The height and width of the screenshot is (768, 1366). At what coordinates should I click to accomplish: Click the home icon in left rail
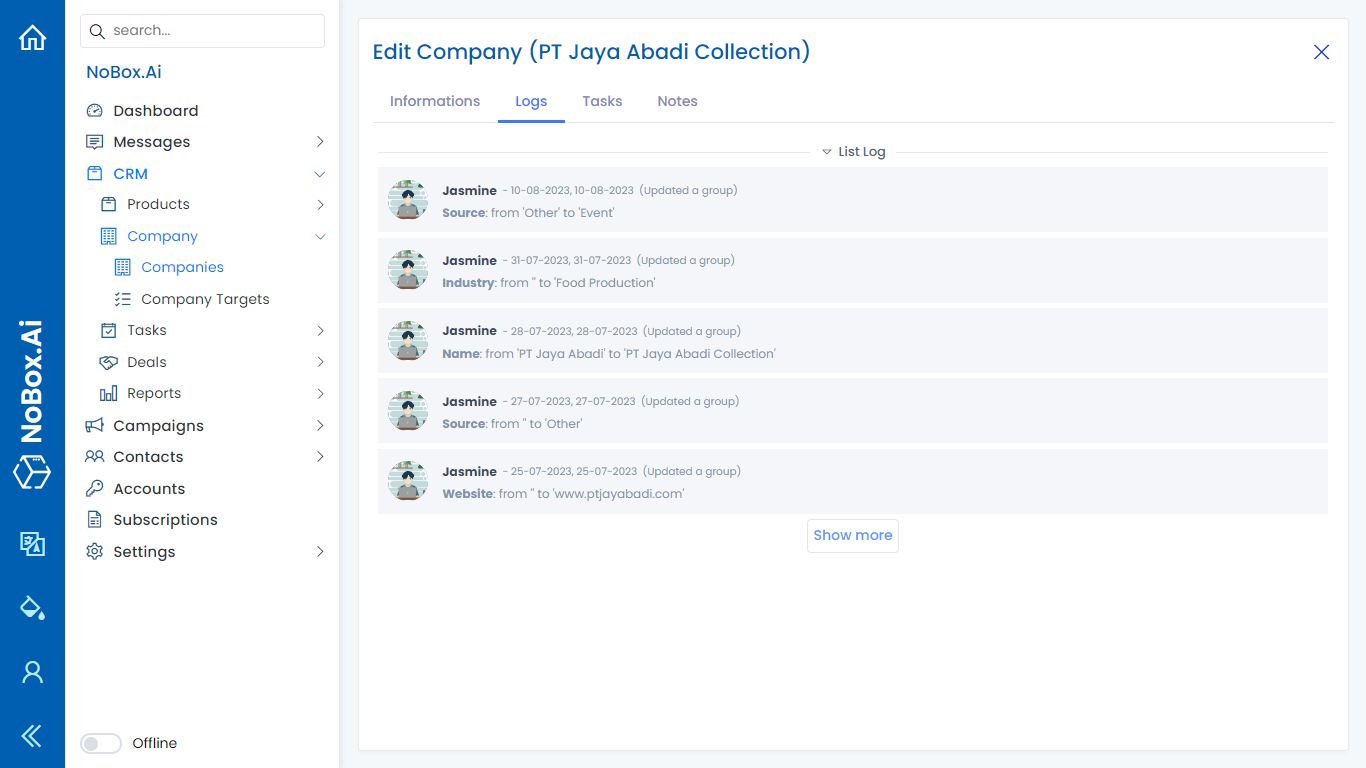pyautogui.click(x=32, y=38)
